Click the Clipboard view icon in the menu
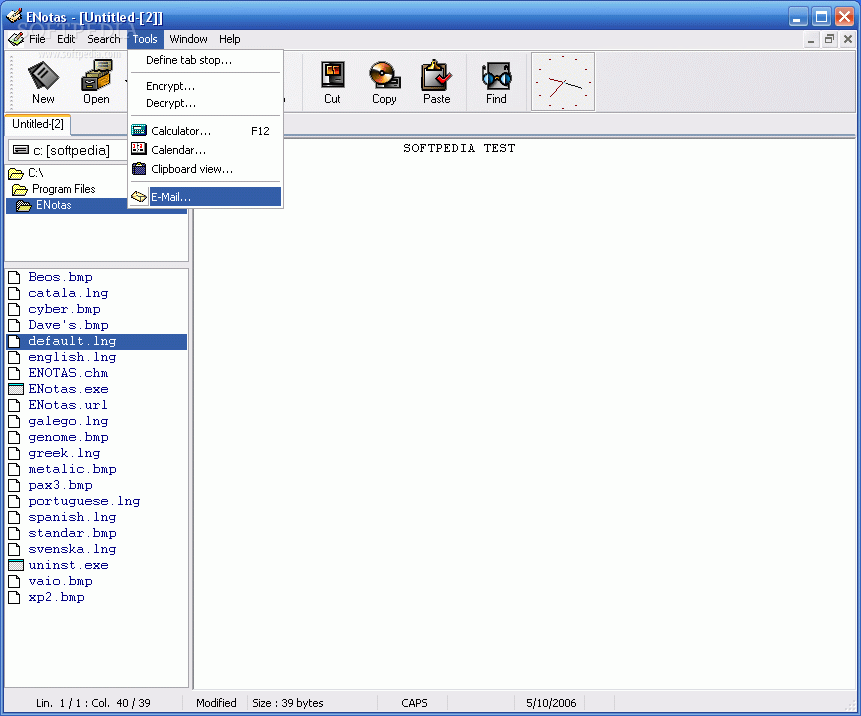The width and height of the screenshot is (861, 716). click(139, 168)
